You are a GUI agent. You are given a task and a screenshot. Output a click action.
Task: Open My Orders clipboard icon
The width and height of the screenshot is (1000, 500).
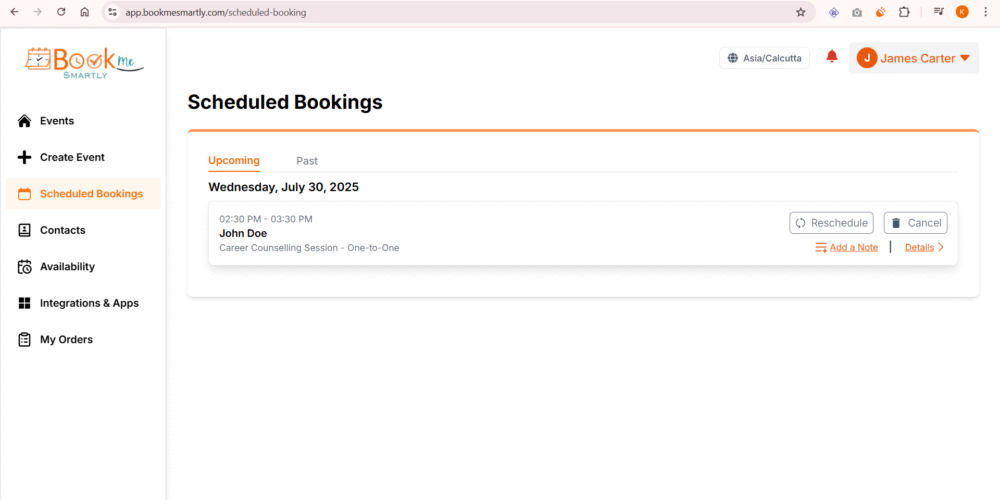click(25, 340)
